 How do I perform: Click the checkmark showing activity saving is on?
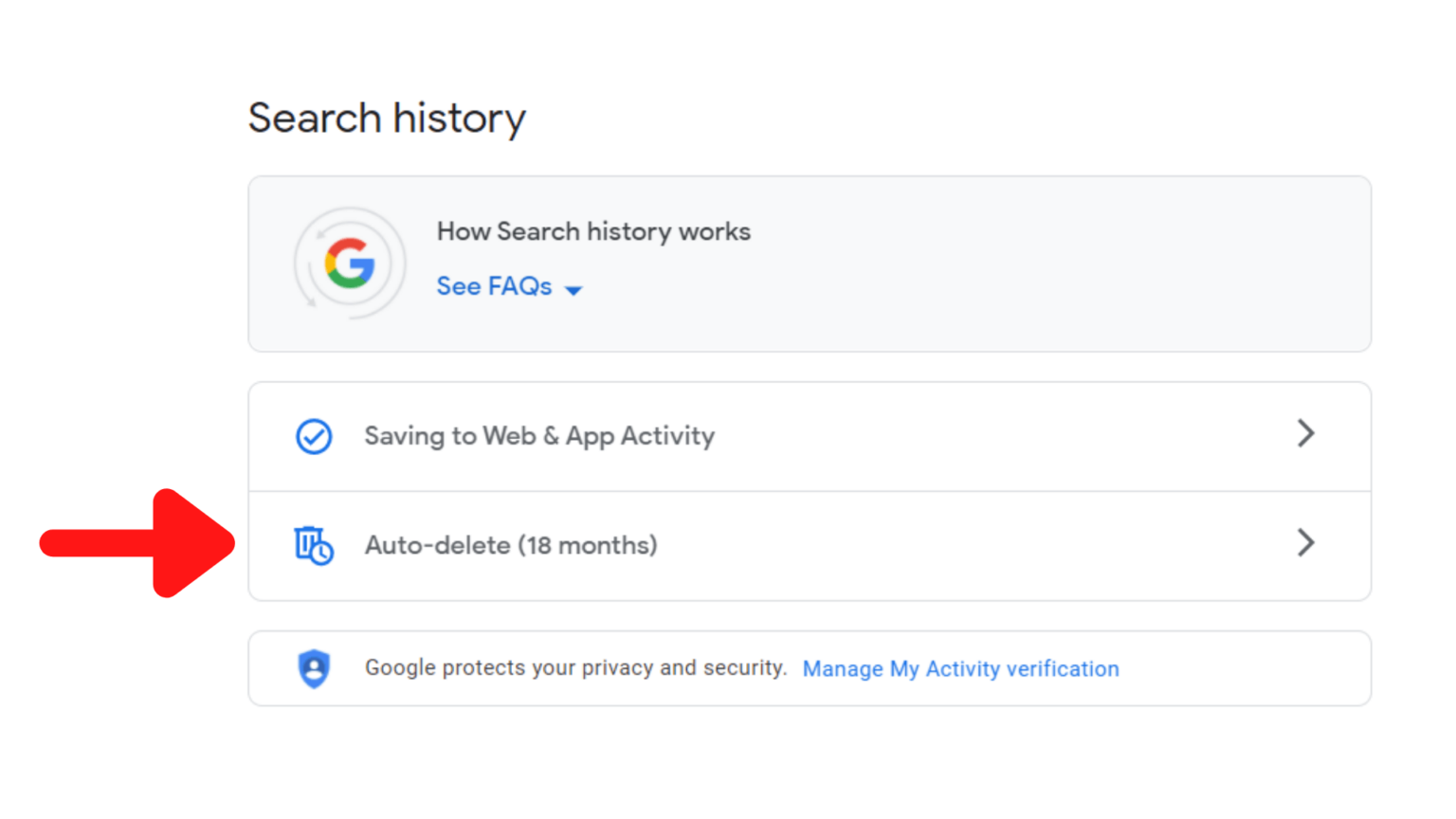point(314,435)
